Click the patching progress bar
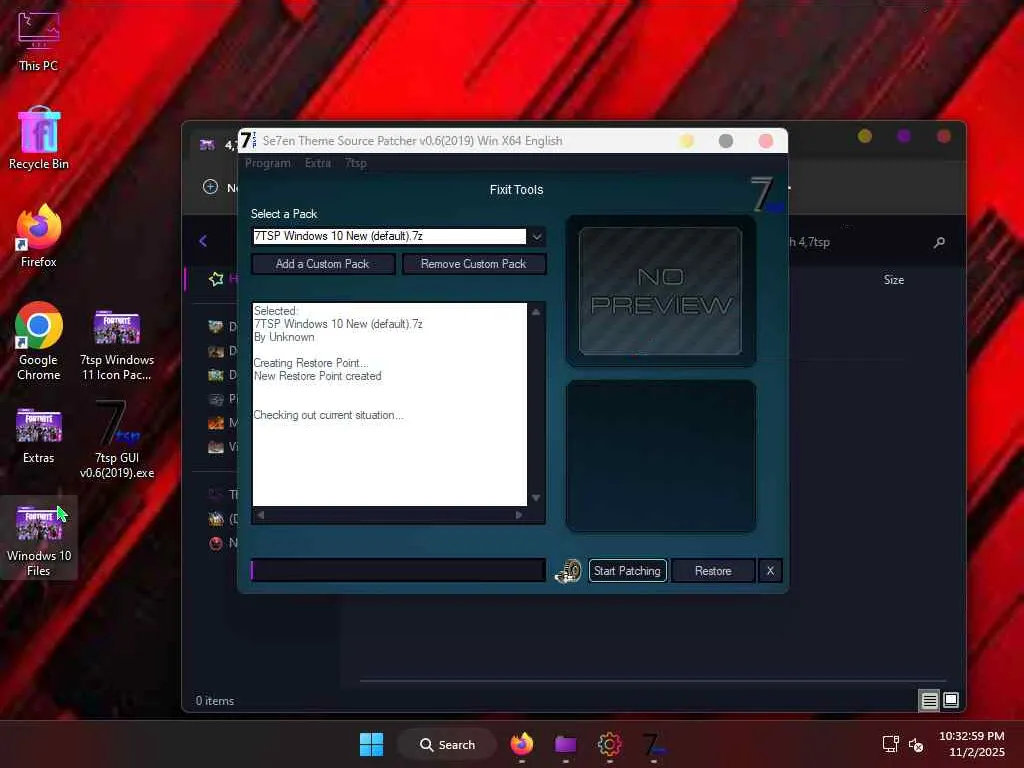The image size is (1024, 768). click(x=398, y=570)
